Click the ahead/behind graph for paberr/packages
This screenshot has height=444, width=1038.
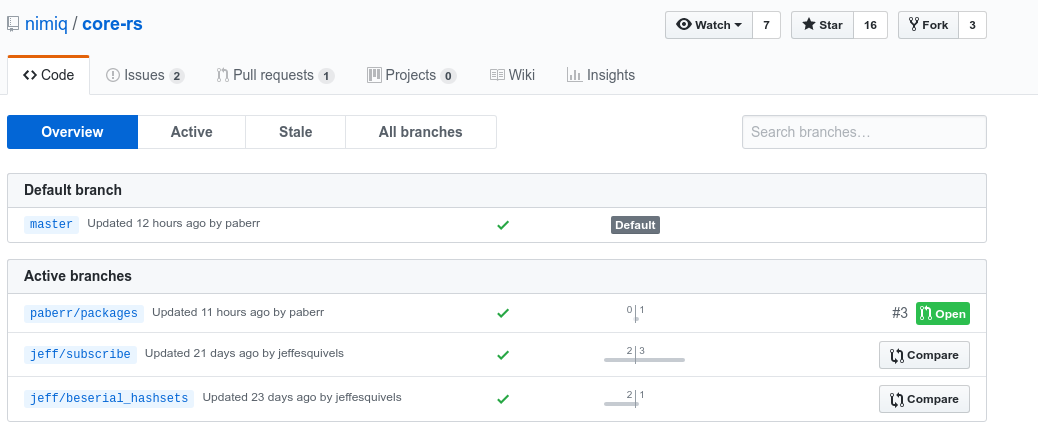636,313
